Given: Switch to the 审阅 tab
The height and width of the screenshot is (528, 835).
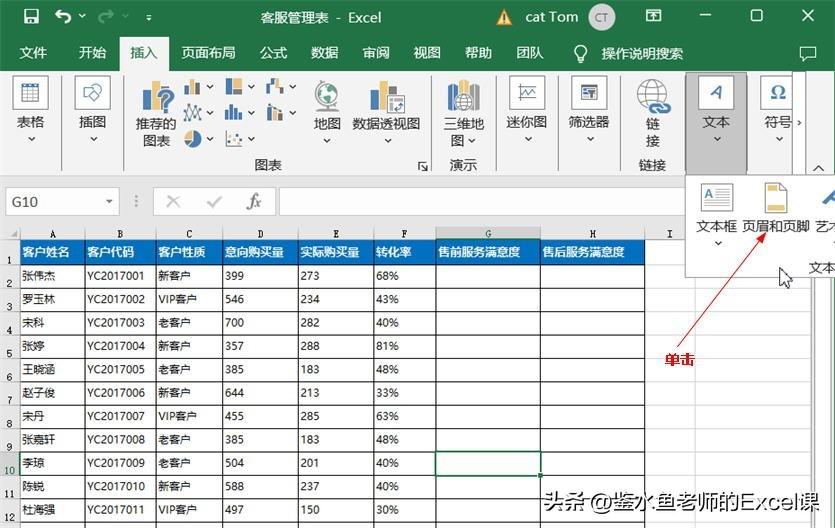Looking at the screenshot, I should [x=376, y=53].
